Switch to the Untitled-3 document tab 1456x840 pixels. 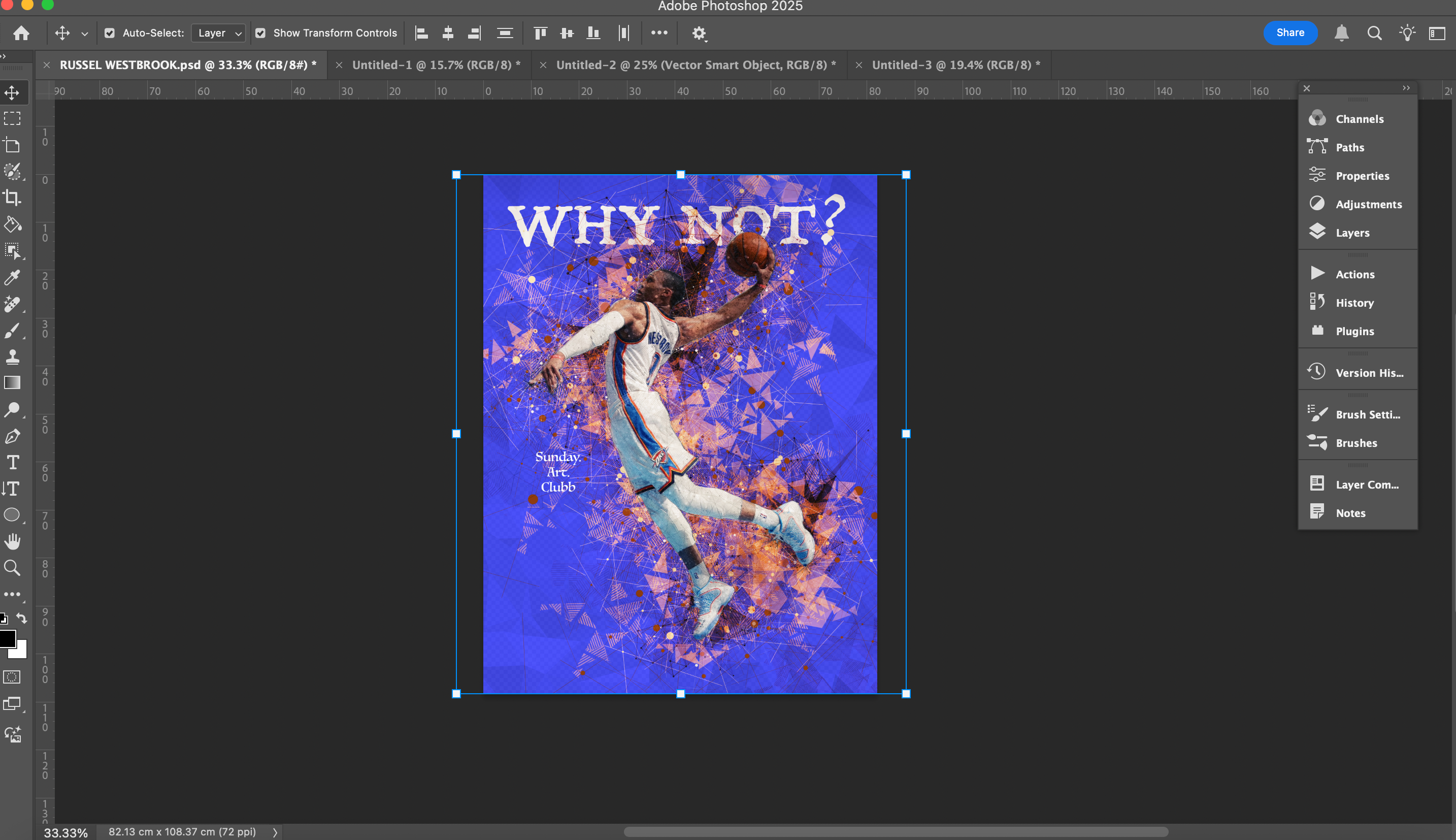pos(955,65)
